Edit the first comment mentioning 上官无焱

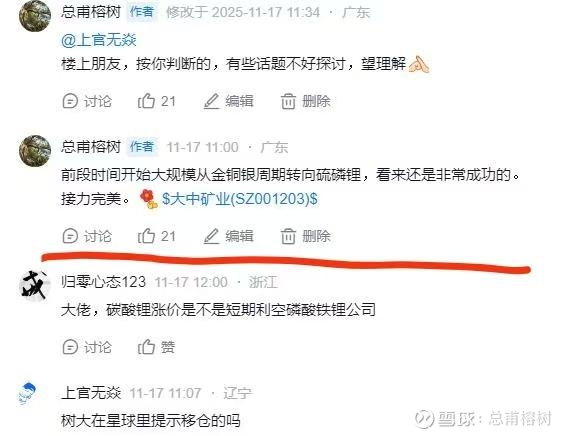click(228, 101)
